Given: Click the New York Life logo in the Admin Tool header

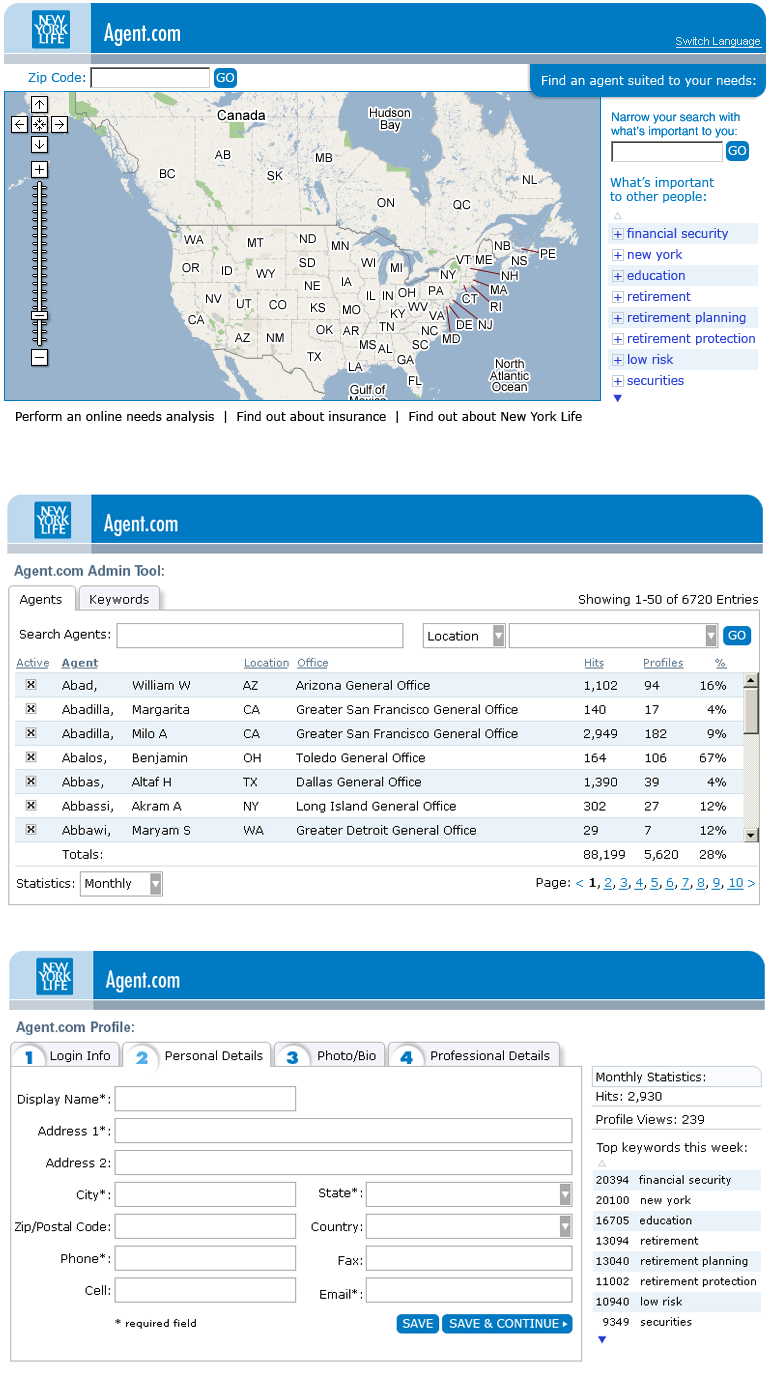Looking at the screenshot, I should tap(53, 520).
